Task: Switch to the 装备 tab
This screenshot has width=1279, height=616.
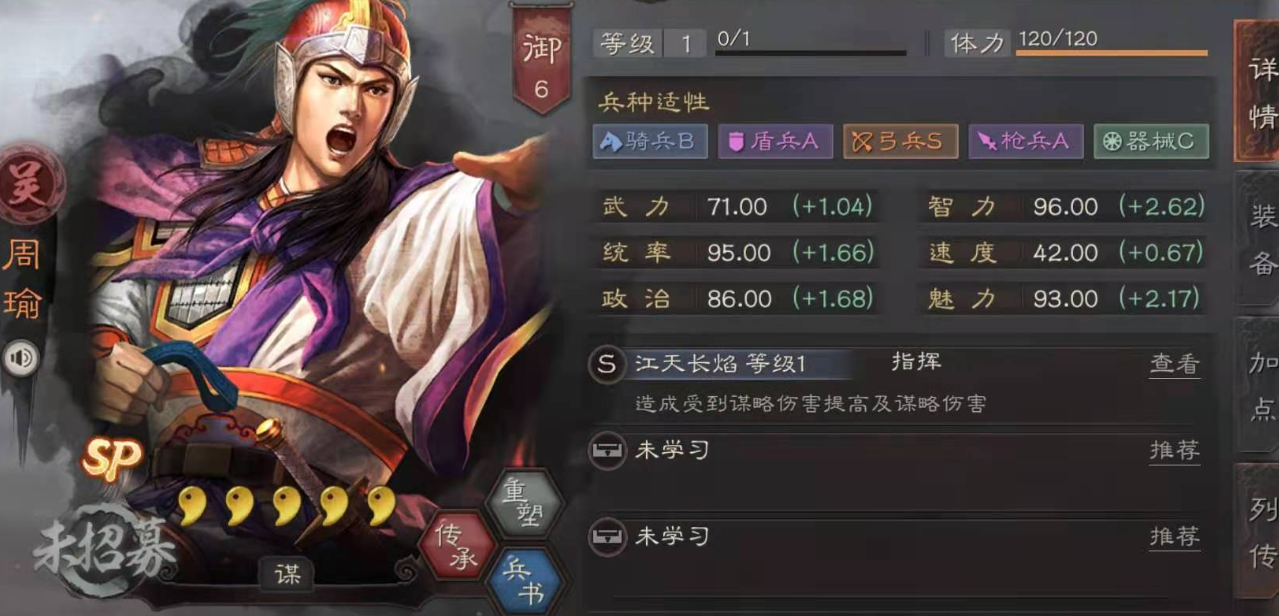Action: click(x=1261, y=240)
